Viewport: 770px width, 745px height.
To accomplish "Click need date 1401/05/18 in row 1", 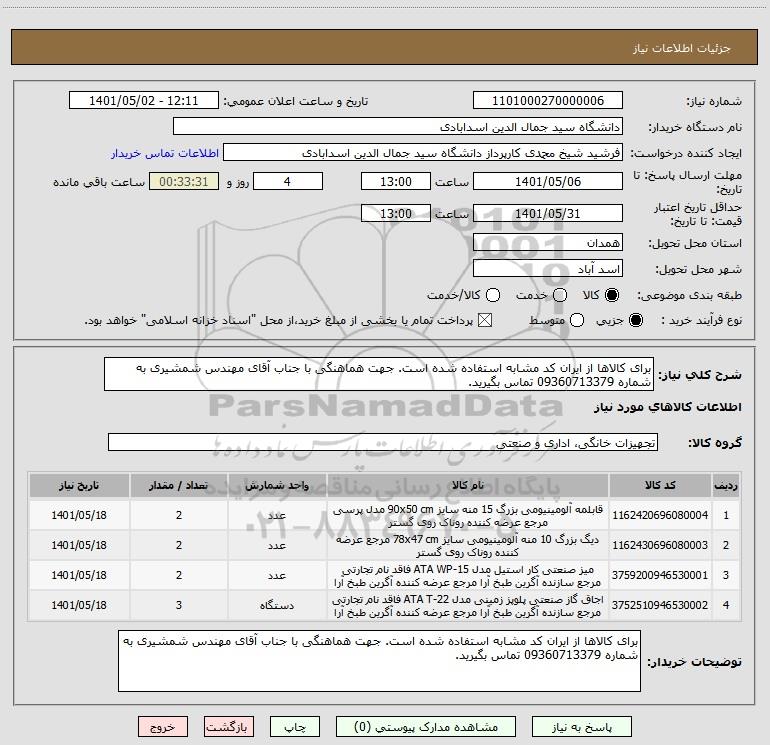I will coord(79,515).
